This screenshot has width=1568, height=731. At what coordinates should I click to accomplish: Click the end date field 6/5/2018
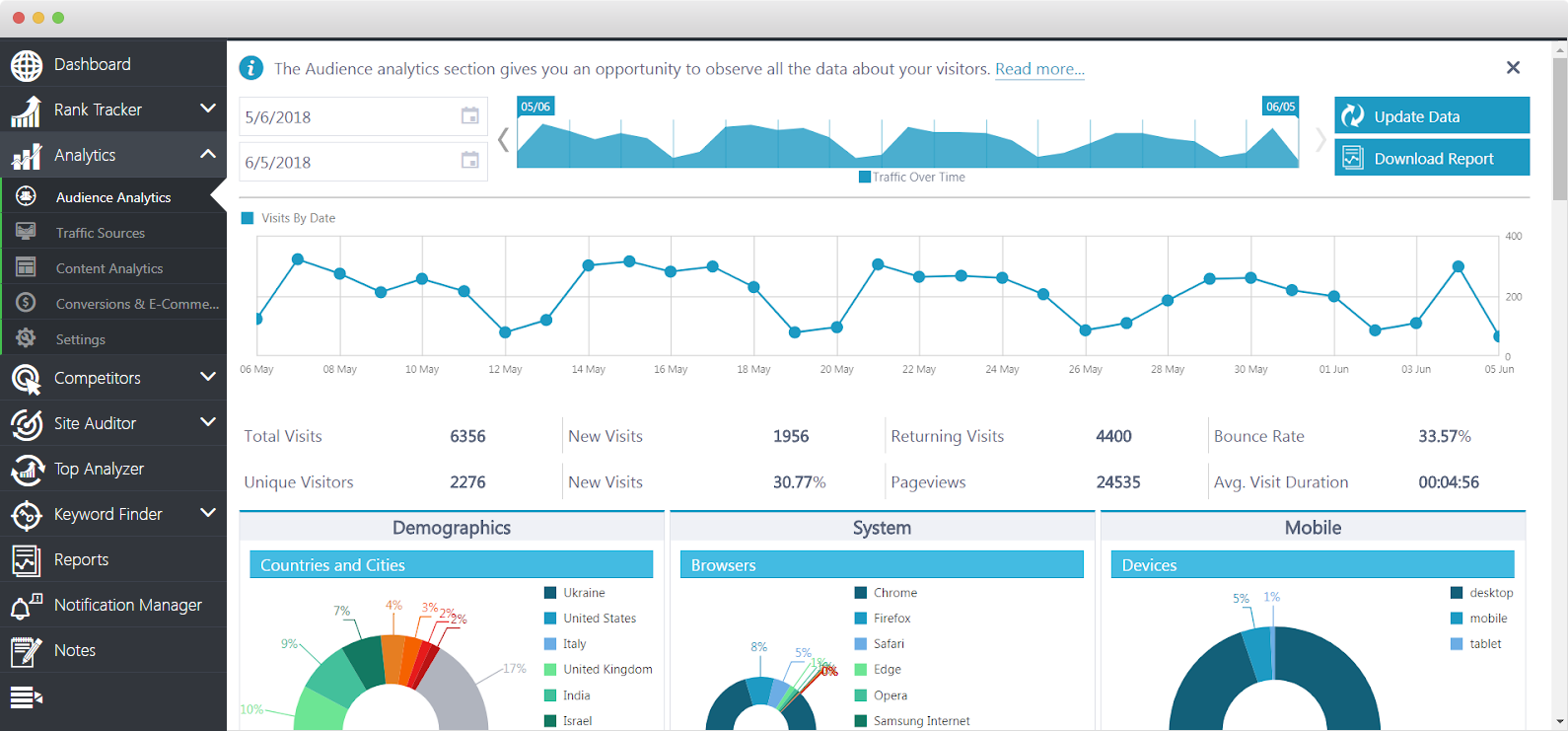point(363,162)
